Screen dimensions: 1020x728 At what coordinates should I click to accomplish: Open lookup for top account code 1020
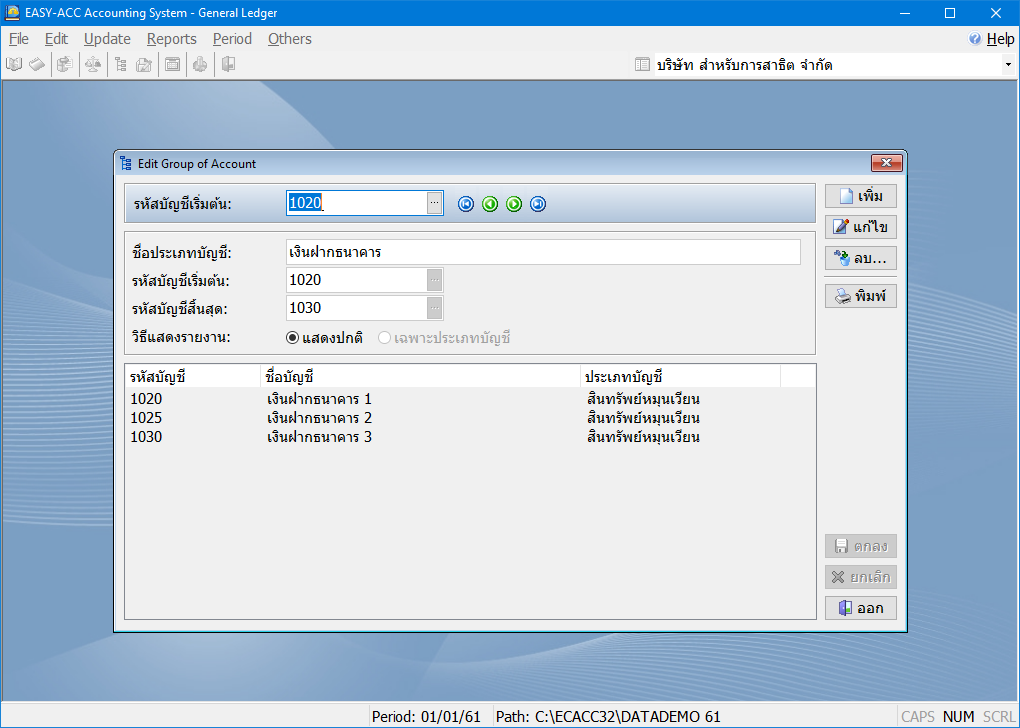(434, 203)
